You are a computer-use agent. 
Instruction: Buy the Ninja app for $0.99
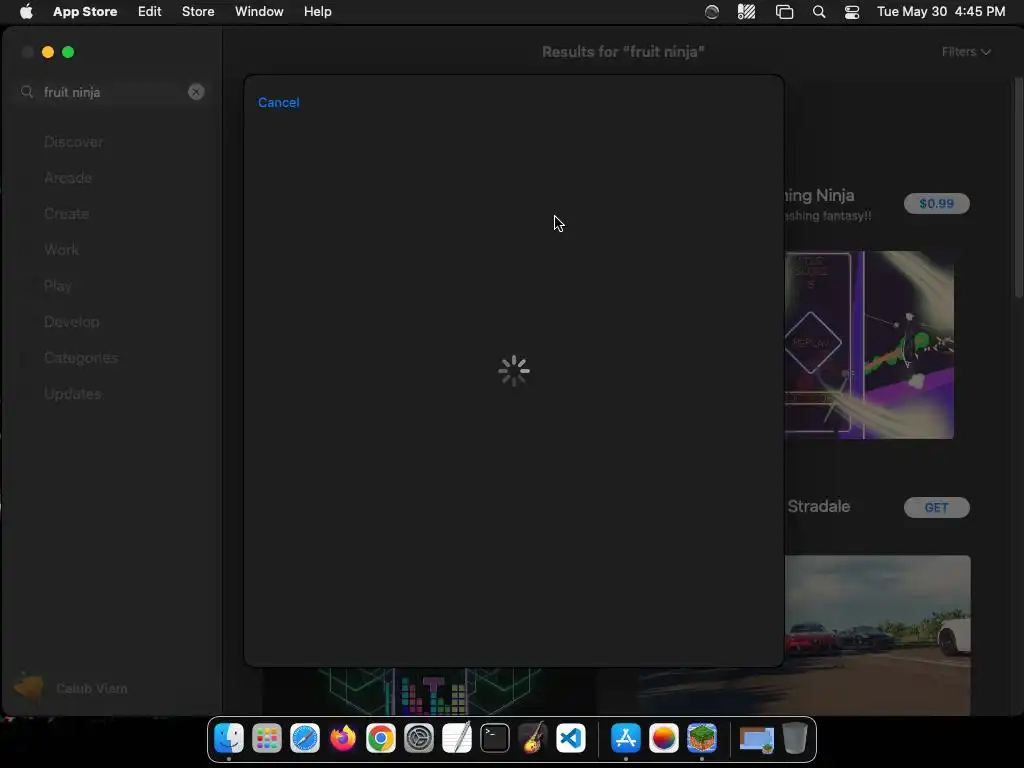click(936, 204)
